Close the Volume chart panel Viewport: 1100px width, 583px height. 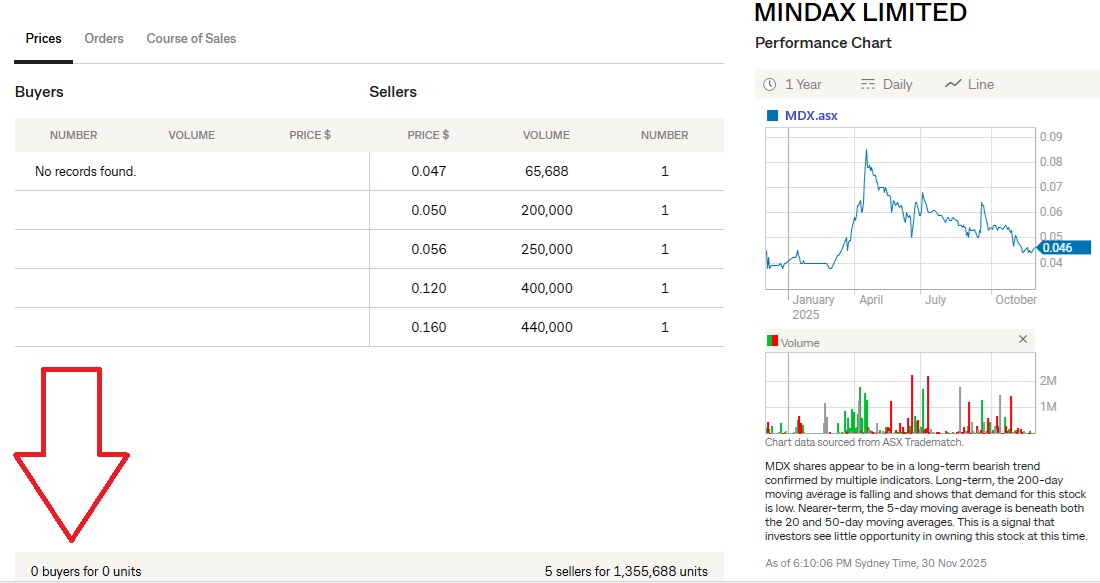[x=1023, y=340]
